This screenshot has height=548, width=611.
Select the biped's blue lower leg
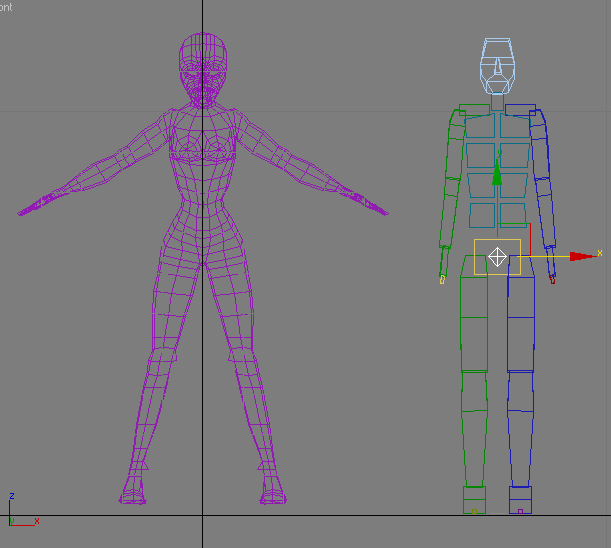[x=521, y=428]
